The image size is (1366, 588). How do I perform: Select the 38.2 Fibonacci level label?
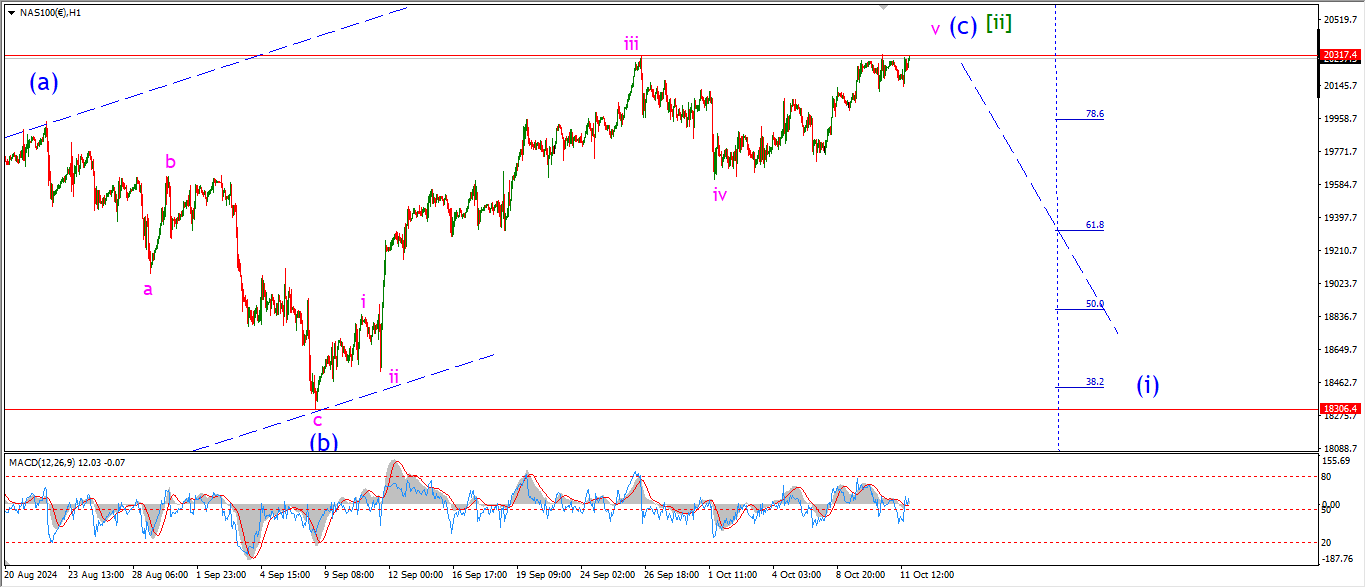pos(1094,381)
